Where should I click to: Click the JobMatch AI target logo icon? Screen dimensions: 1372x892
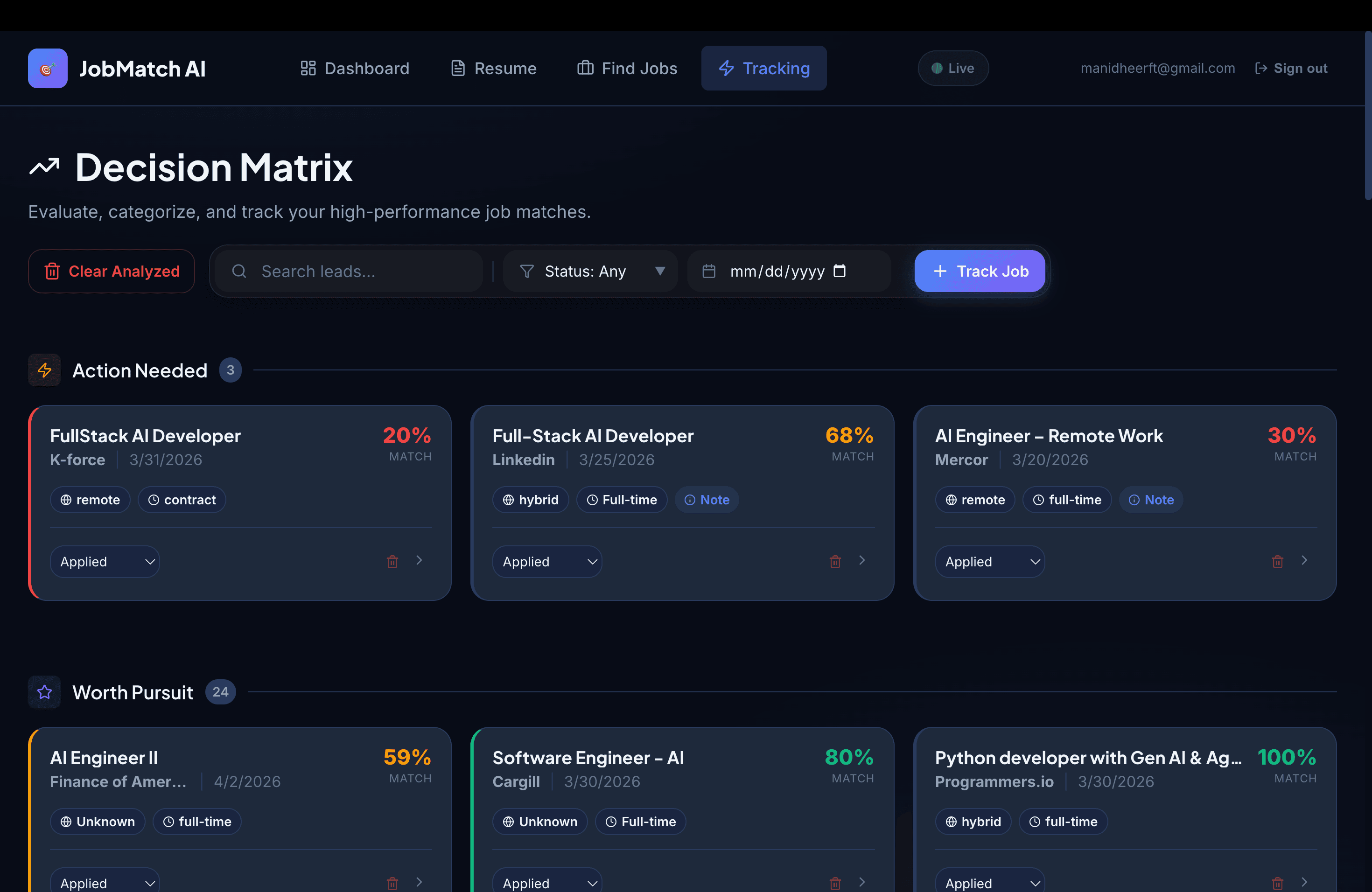pos(47,69)
